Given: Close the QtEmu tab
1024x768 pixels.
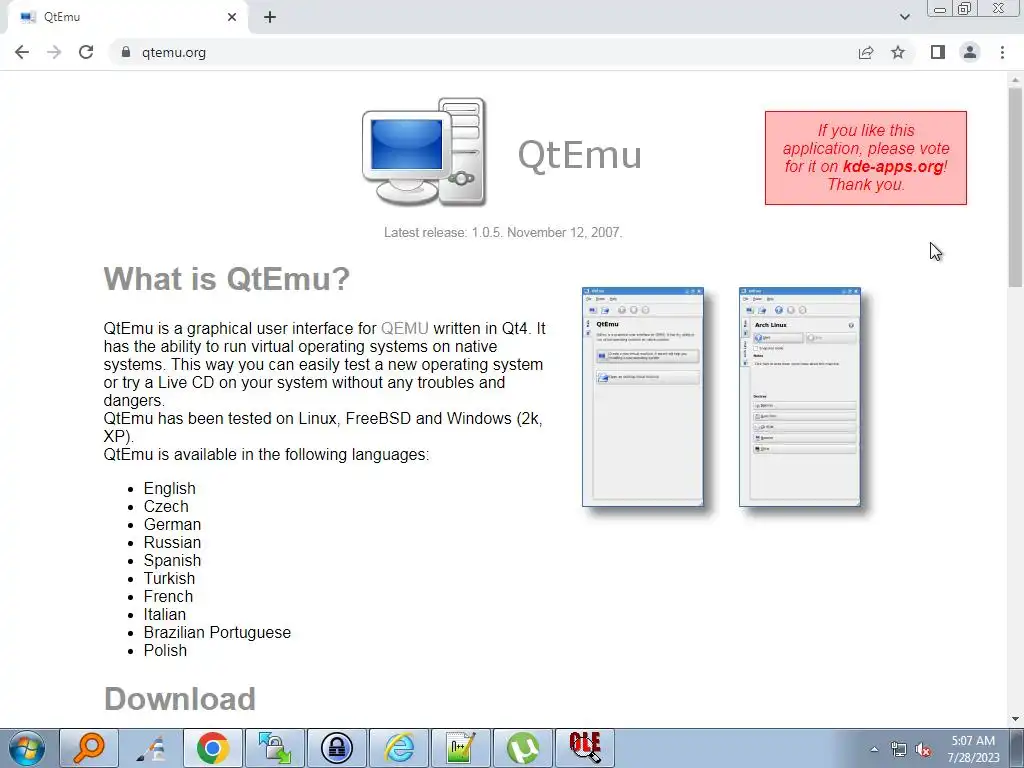Looking at the screenshot, I should [x=232, y=18].
